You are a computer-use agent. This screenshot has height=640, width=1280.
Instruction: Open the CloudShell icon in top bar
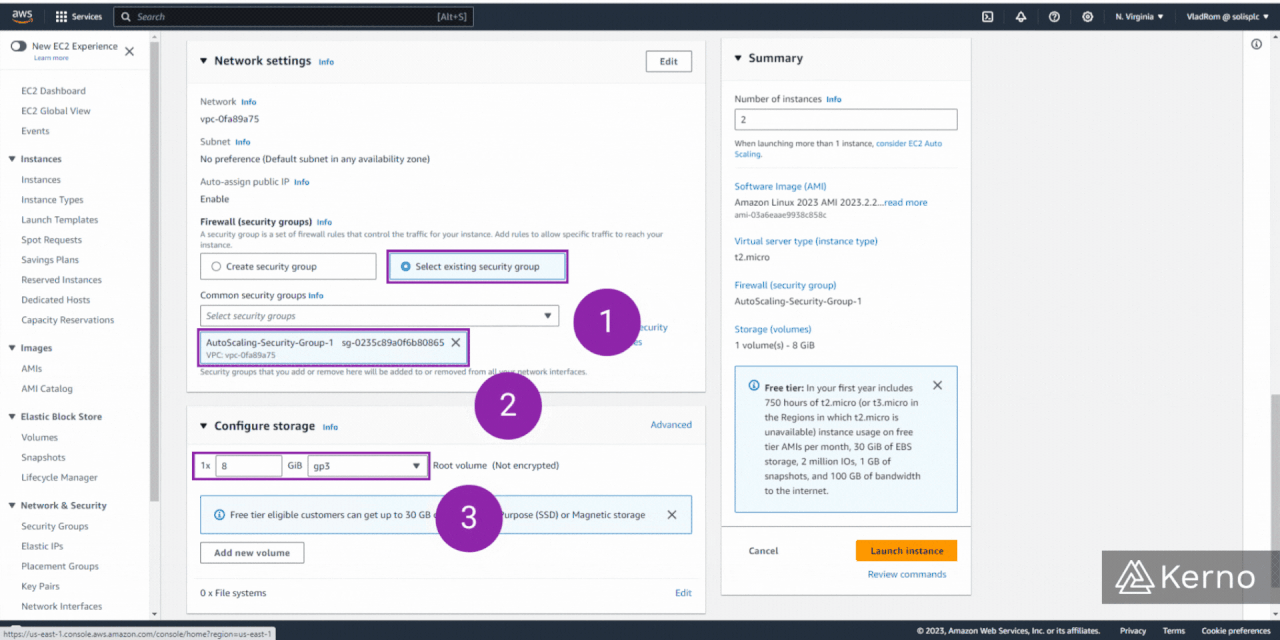[x=987, y=17]
